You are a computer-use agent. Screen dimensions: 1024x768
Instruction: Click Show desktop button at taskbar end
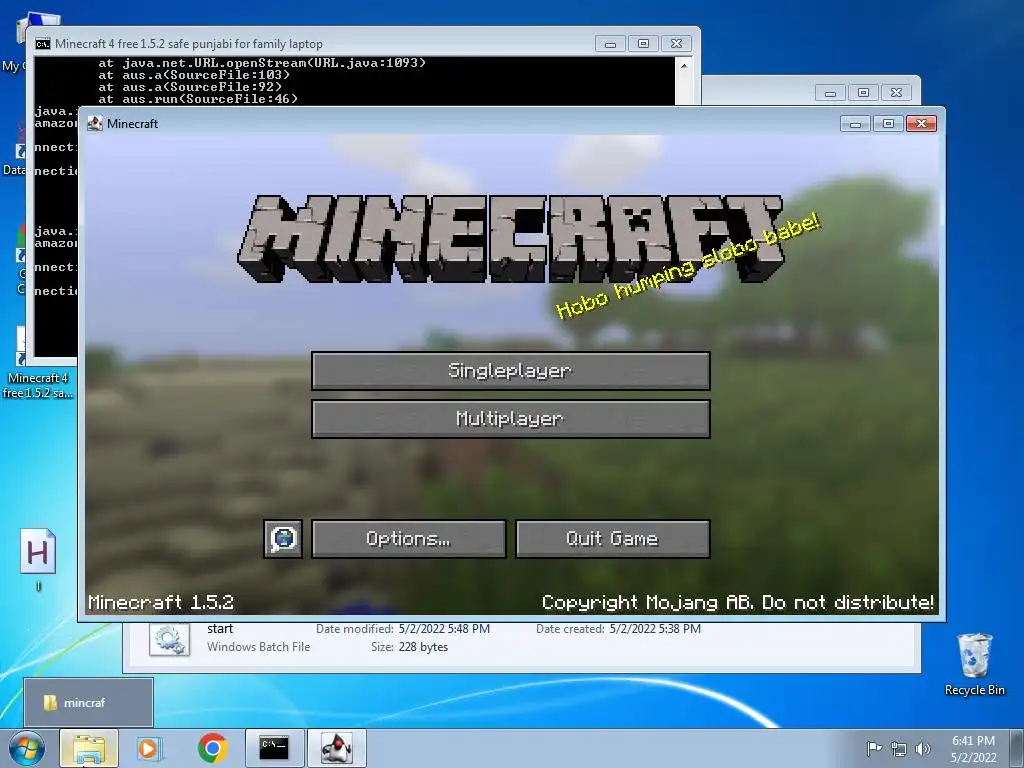(x=1018, y=748)
